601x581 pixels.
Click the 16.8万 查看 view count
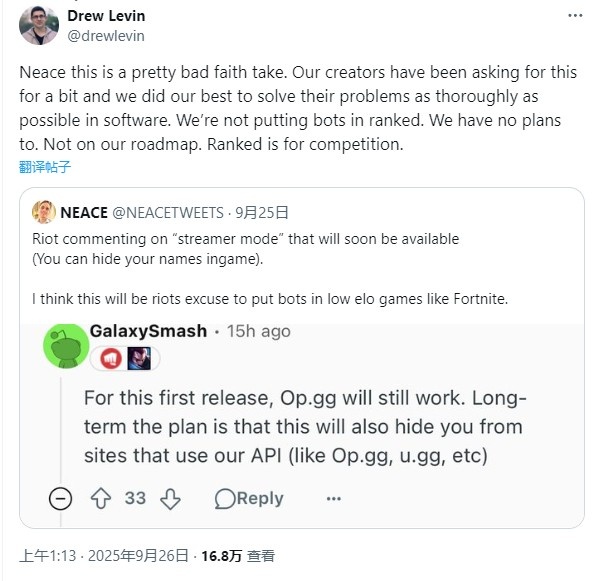(x=240, y=556)
